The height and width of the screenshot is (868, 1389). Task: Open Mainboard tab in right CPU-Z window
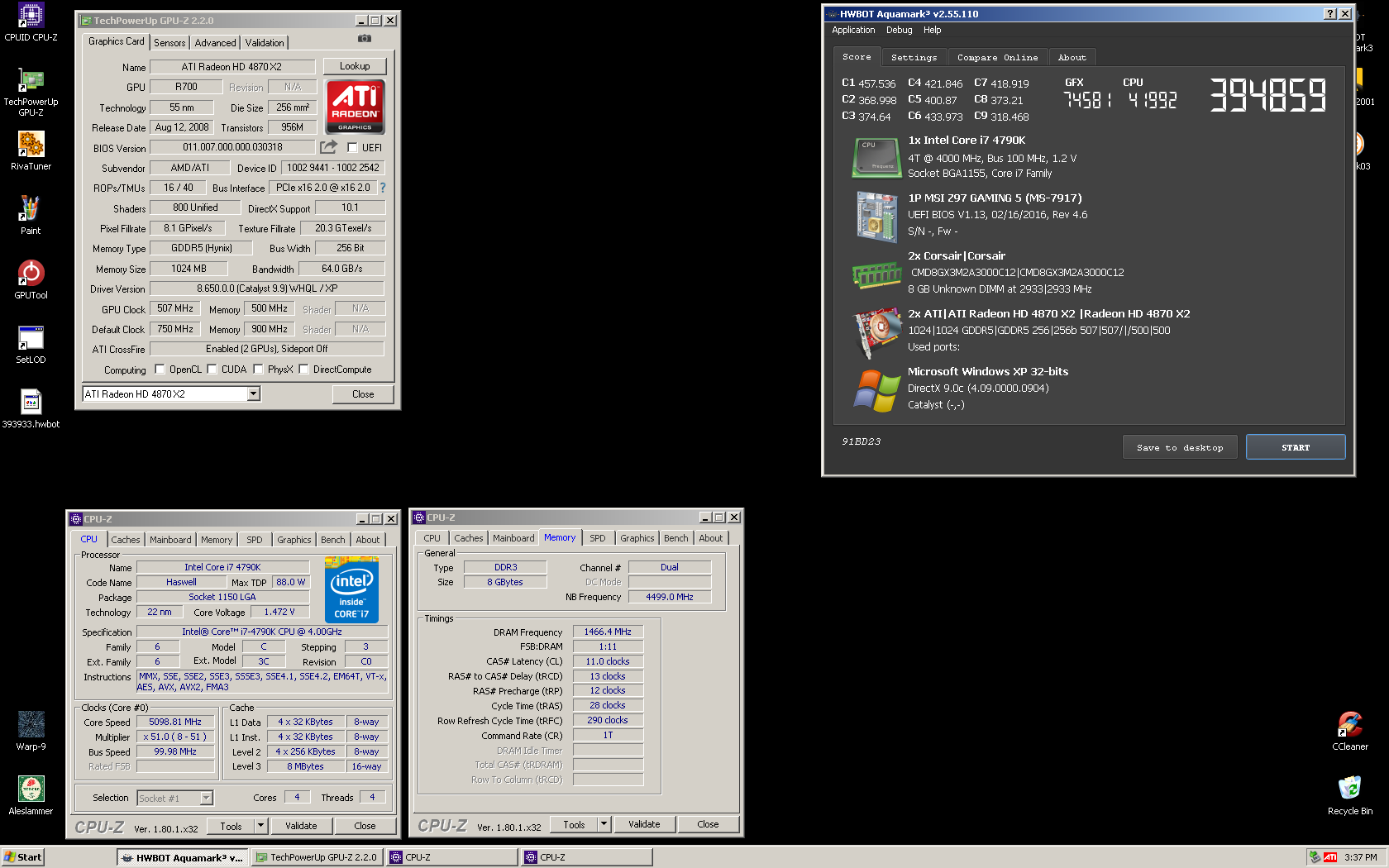point(513,538)
